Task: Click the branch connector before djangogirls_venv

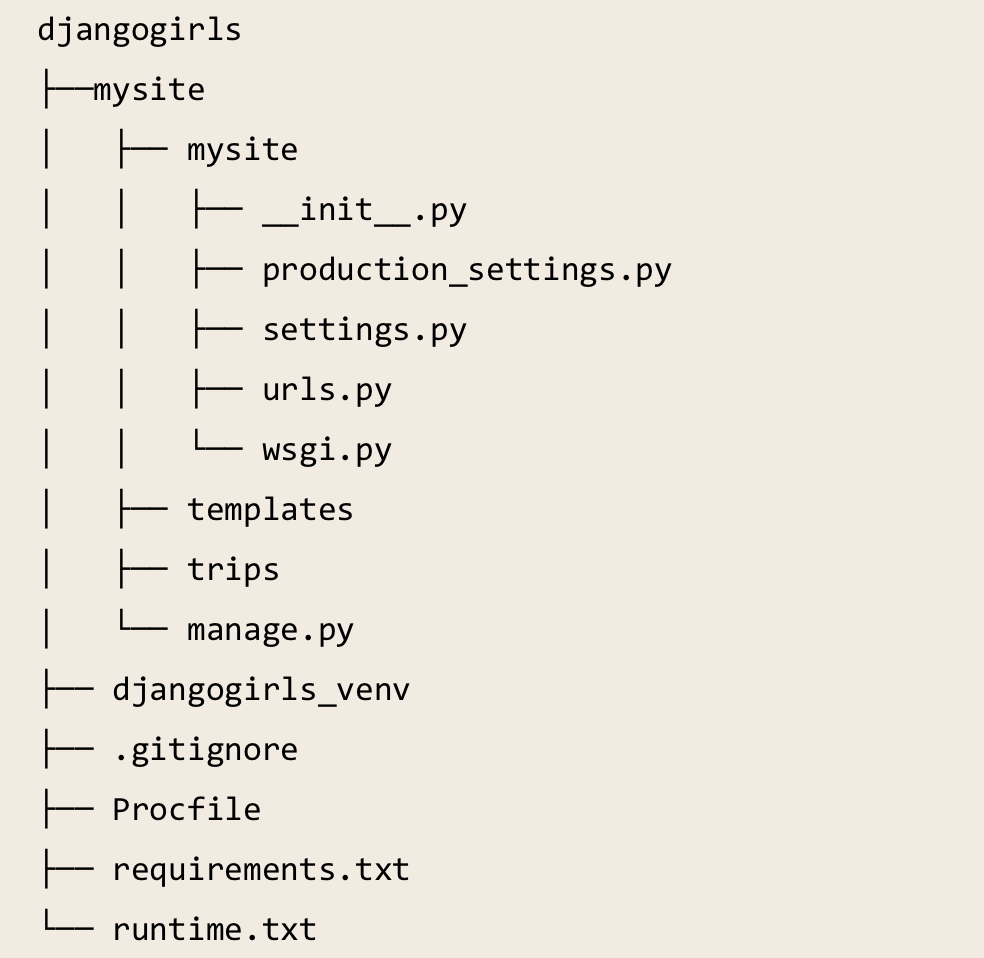Action: point(66,690)
